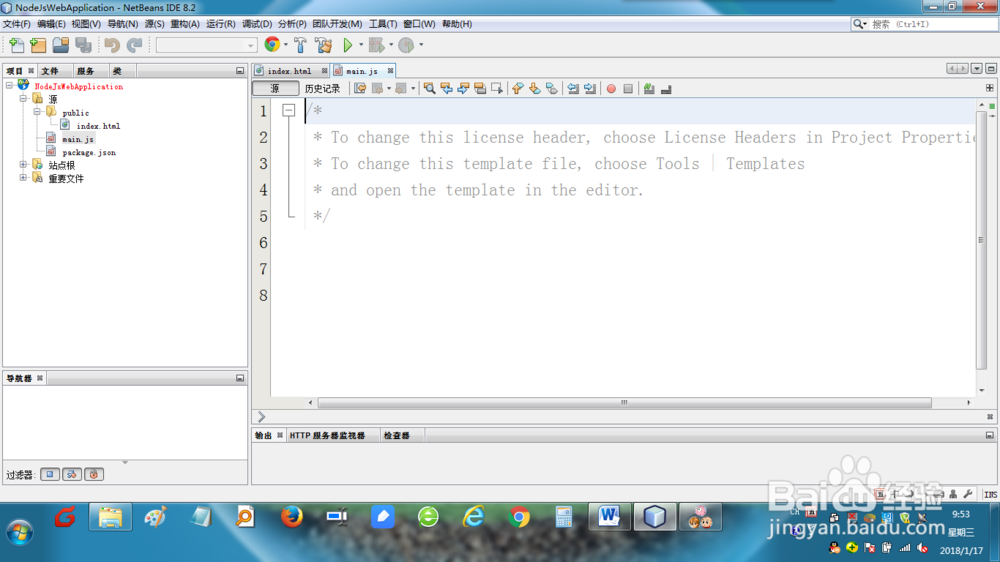This screenshot has height=562, width=1000.
Task: Click the Undo arrow in toolbar
Action: pos(112,45)
